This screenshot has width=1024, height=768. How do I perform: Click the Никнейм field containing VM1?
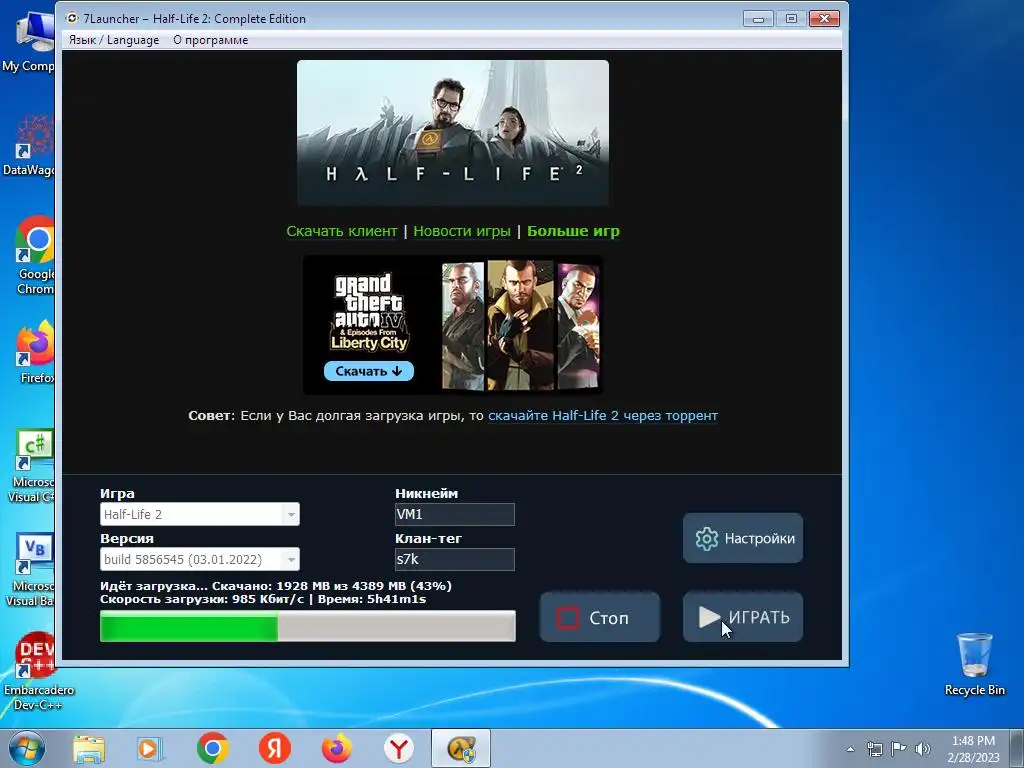[x=455, y=514]
